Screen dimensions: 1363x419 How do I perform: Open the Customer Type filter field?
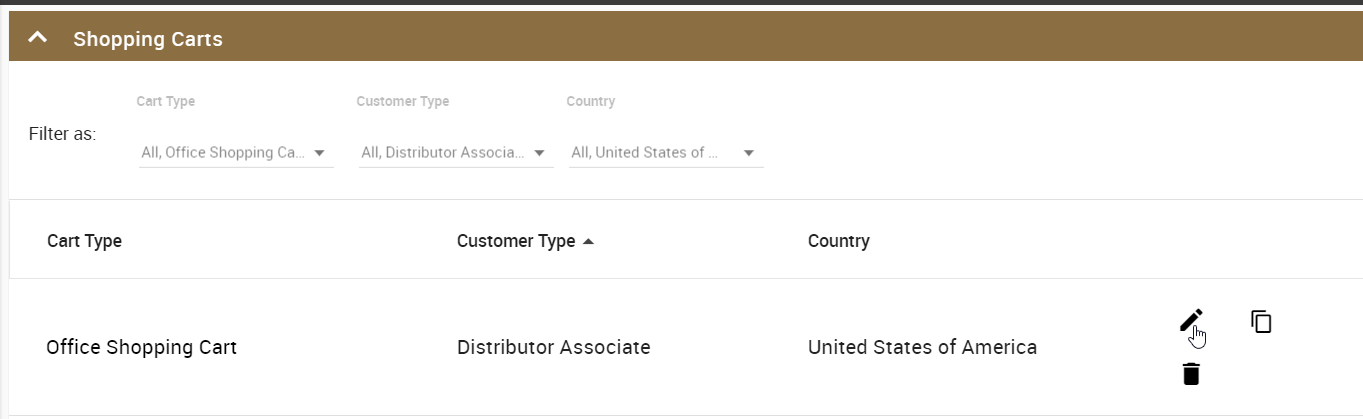point(443,153)
